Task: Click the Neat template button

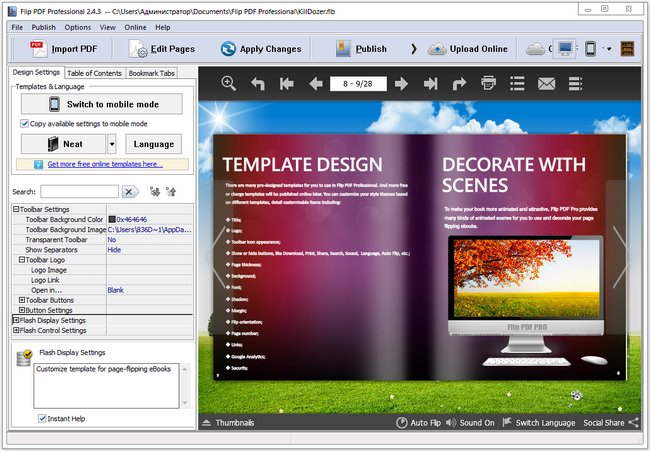Action: [64, 144]
